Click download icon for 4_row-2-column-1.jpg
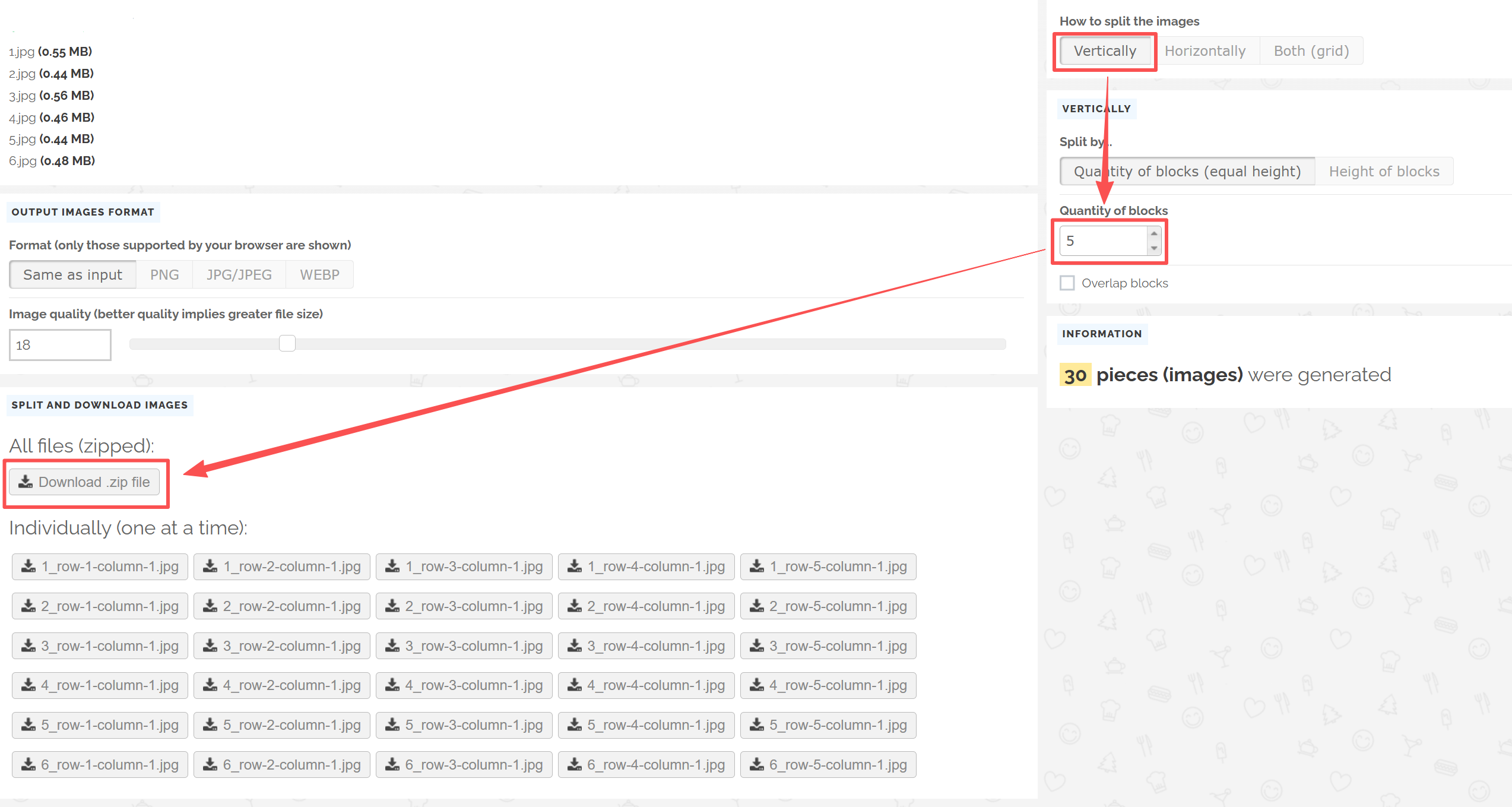Viewport: 1512px width, 807px height. [210, 685]
